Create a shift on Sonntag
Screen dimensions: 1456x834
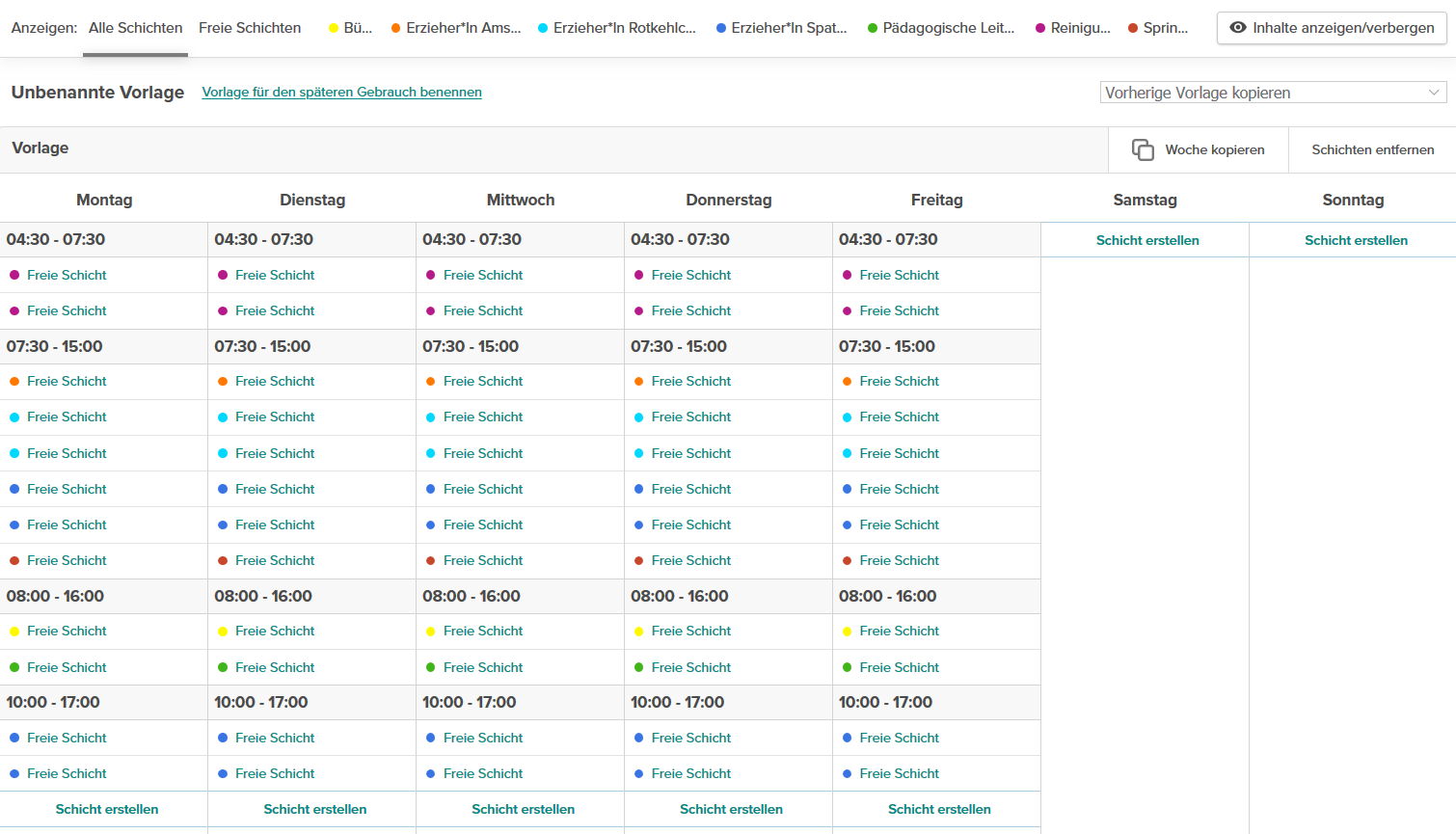pos(1355,240)
